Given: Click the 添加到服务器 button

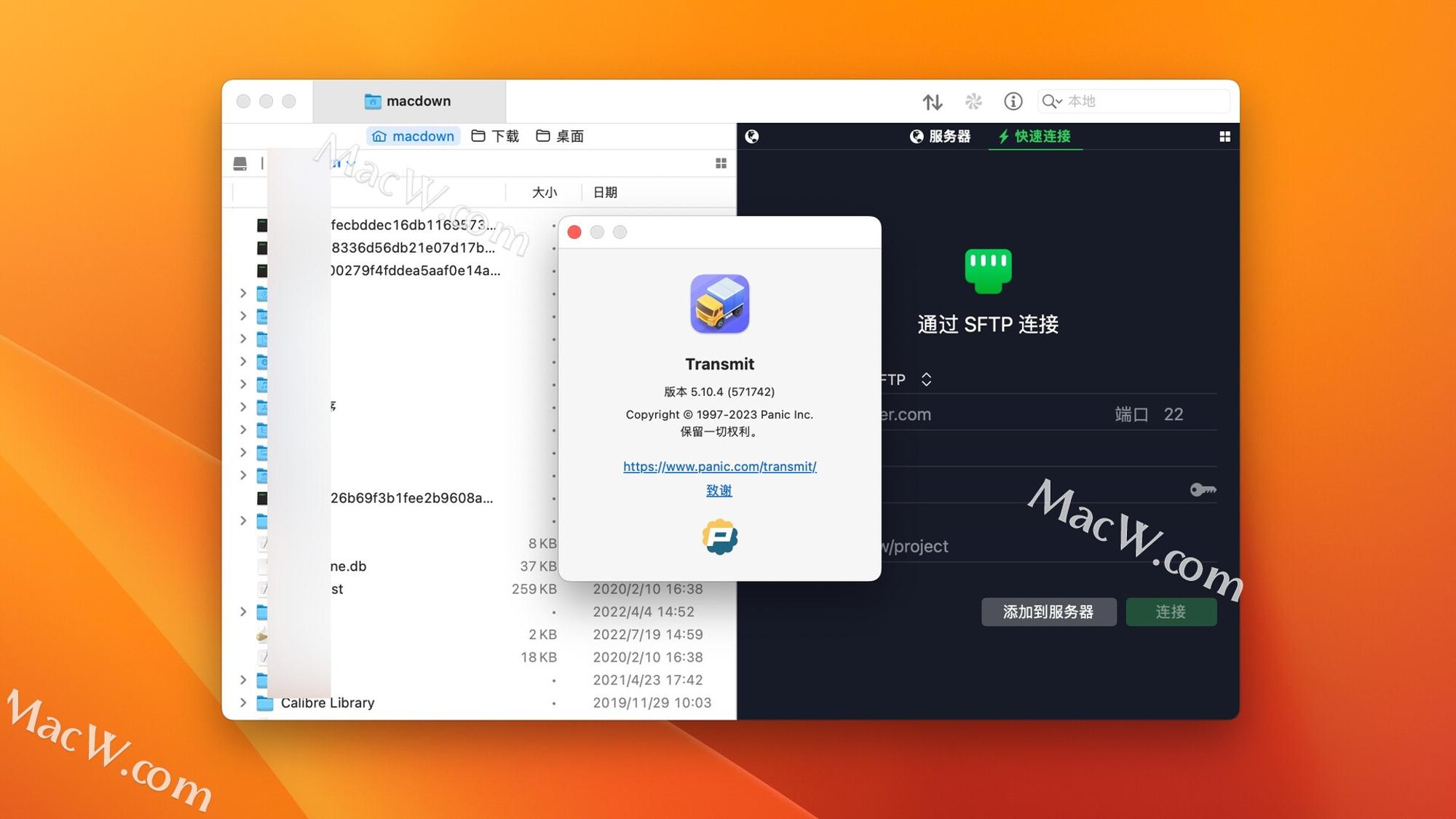Looking at the screenshot, I should (1049, 612).
